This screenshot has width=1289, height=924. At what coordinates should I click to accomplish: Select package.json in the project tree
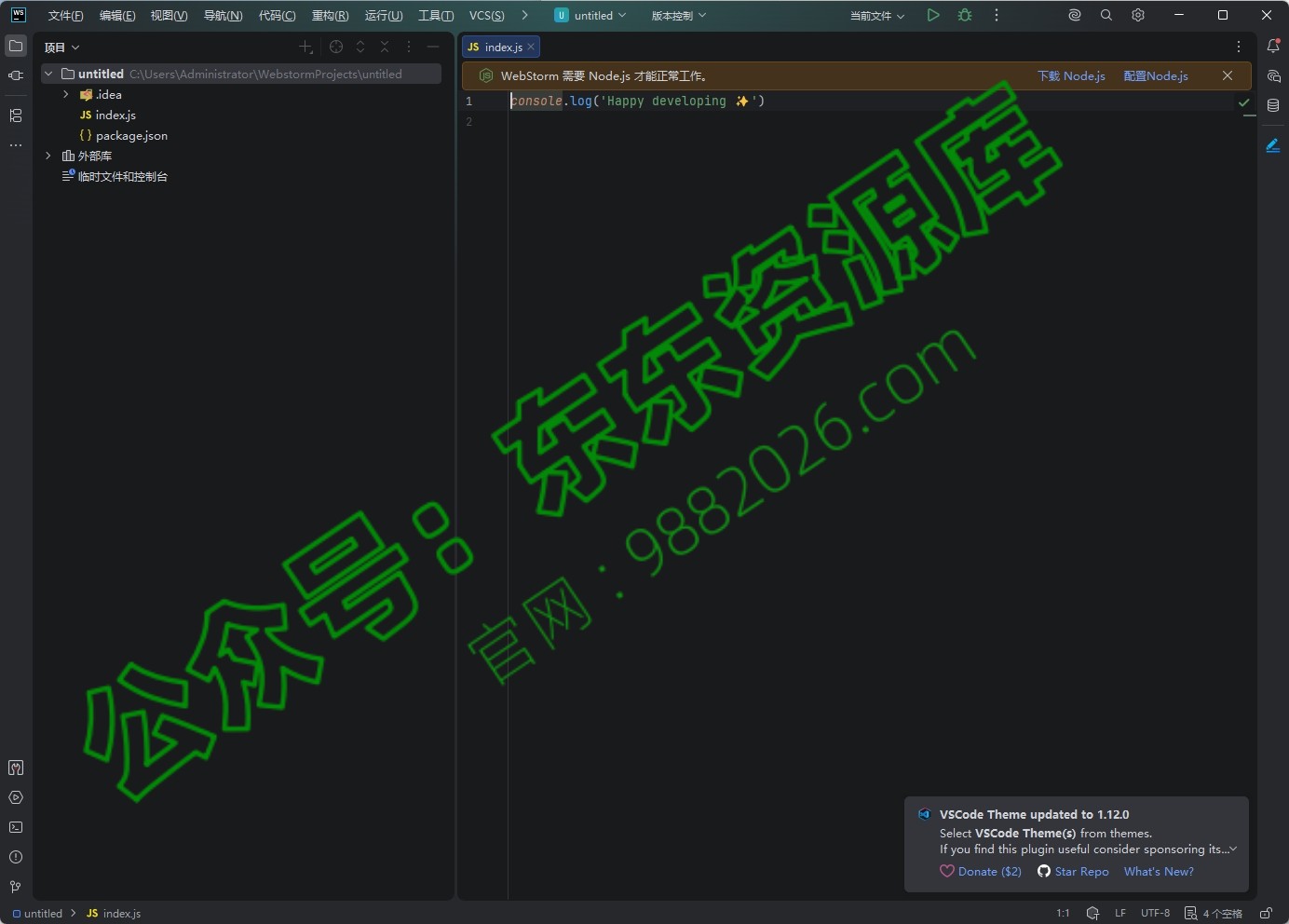tap(131, 135)
